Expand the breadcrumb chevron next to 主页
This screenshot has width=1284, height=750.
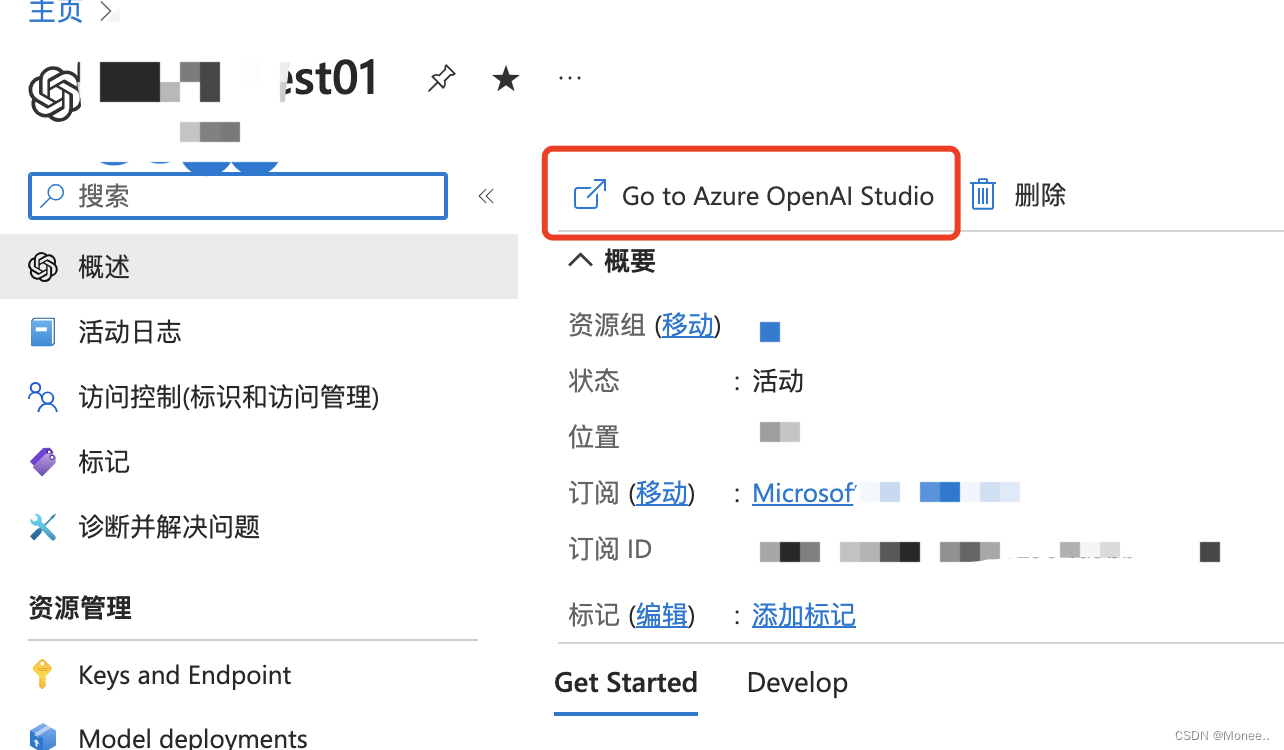pyautogui.click(x=104, y=10)
